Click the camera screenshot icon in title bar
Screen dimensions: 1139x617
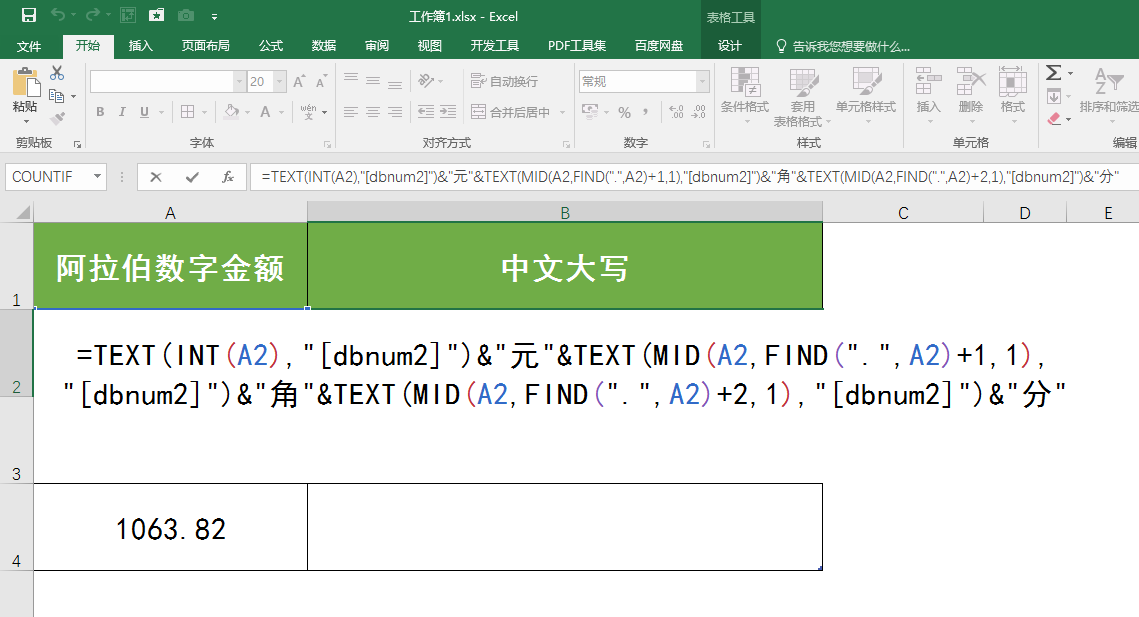[x=186, y=15]
